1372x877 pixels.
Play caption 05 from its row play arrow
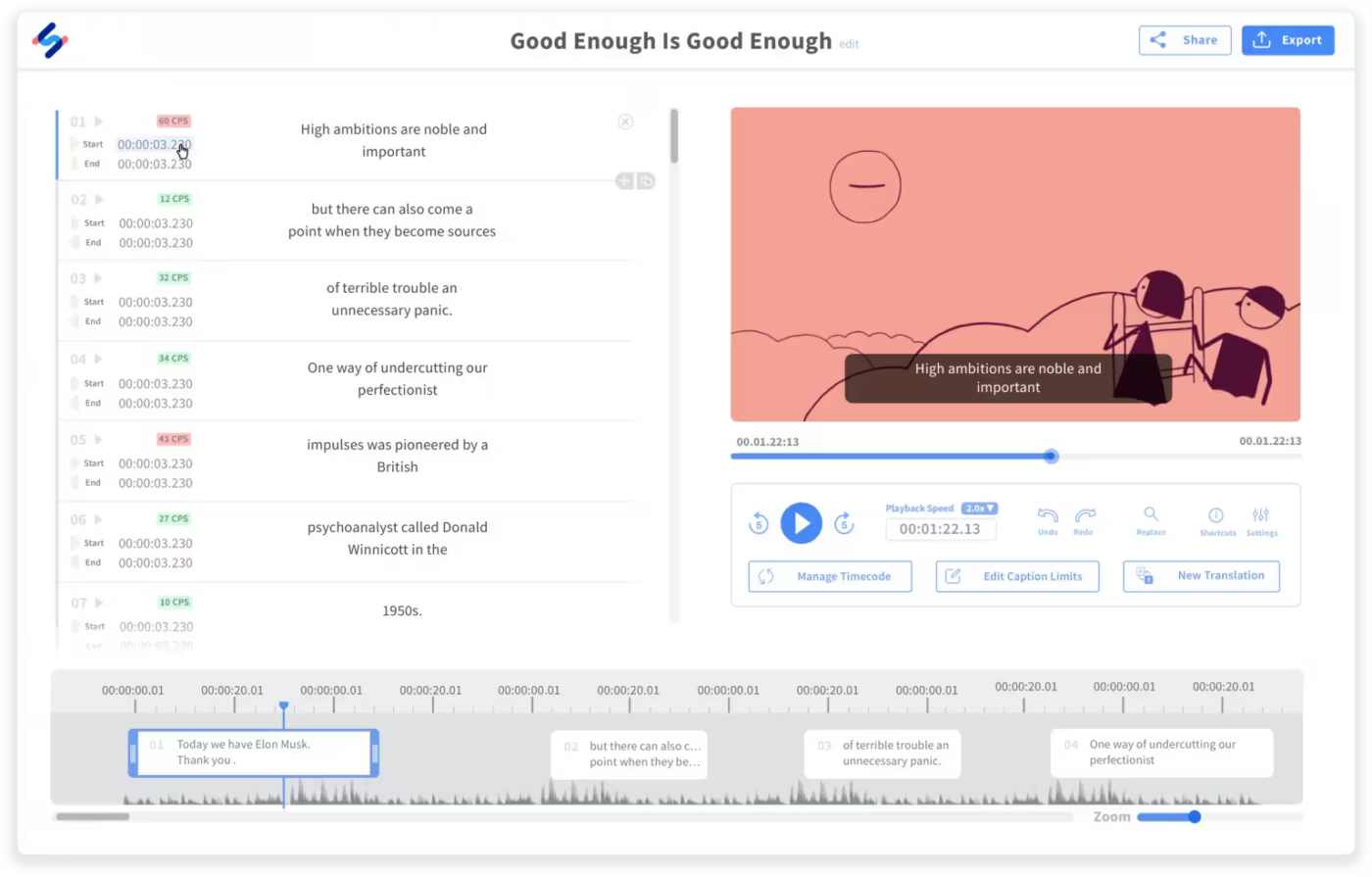click(98, 439)
